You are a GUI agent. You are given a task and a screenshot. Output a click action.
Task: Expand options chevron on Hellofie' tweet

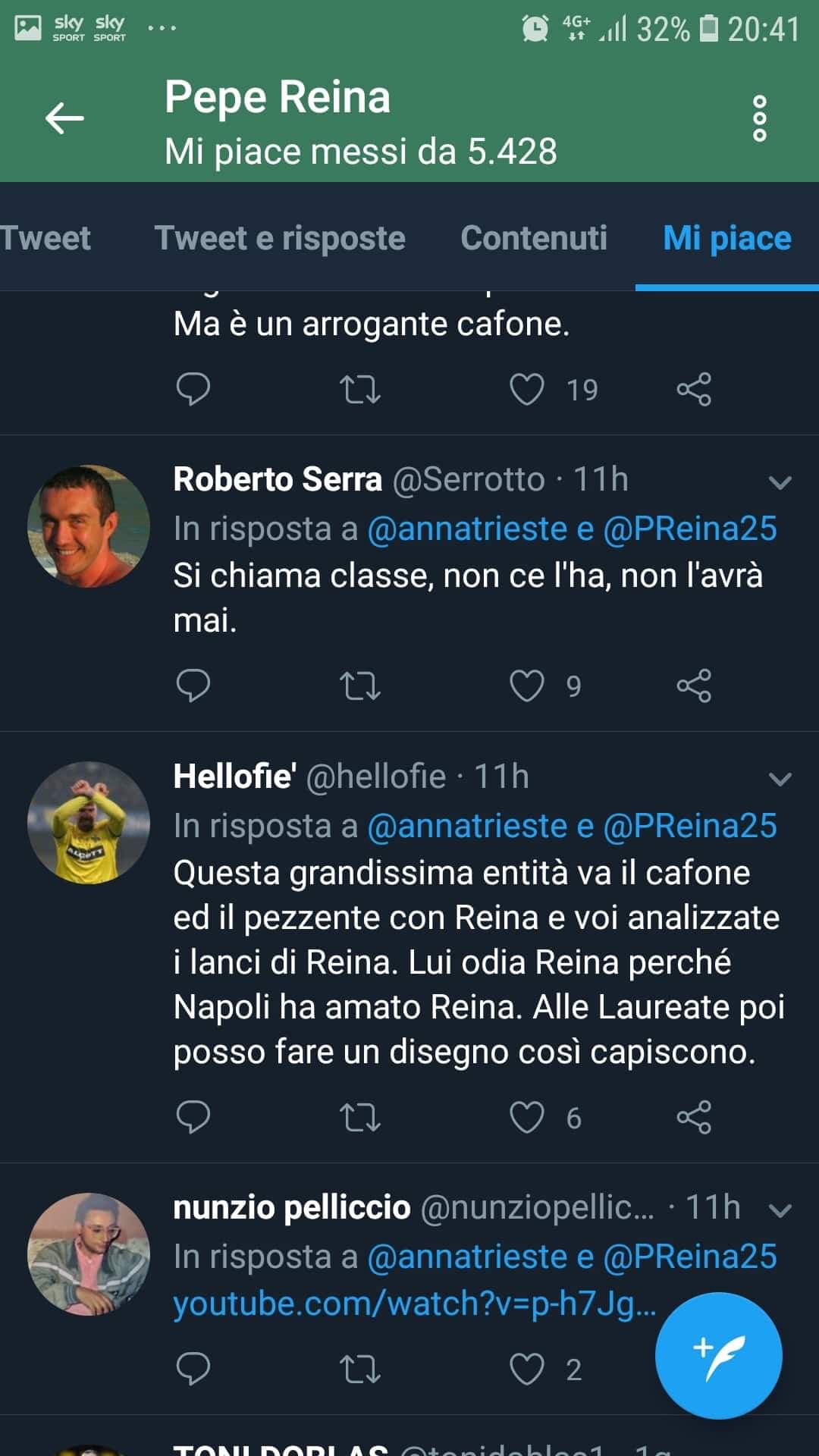click(780, 779)
